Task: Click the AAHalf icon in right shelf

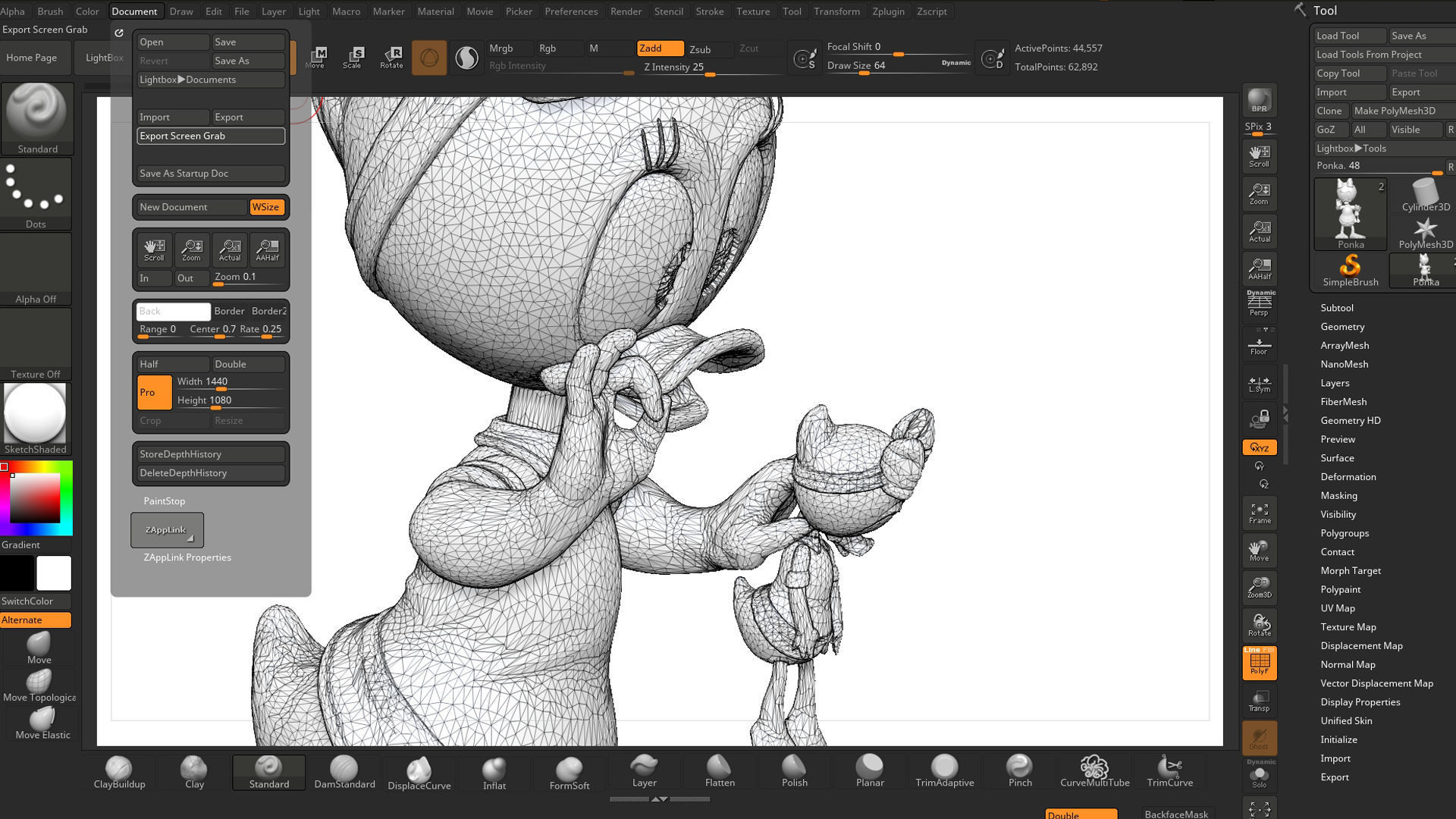Action: 1259,268
